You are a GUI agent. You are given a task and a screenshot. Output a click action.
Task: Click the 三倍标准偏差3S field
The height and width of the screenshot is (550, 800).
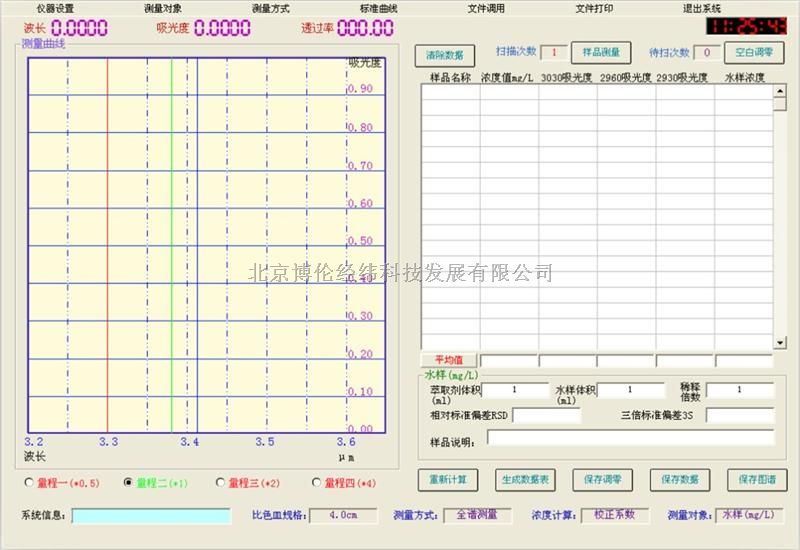tap(740, 415)
